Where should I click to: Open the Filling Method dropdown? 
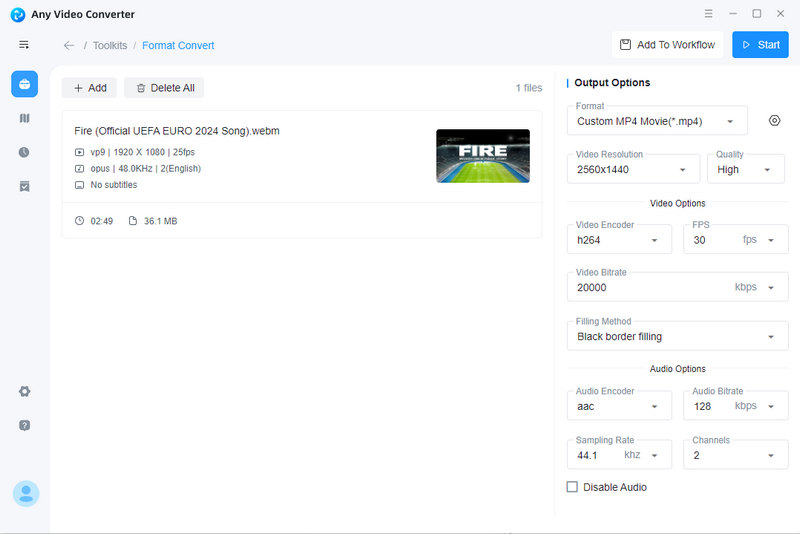point(677,336)
